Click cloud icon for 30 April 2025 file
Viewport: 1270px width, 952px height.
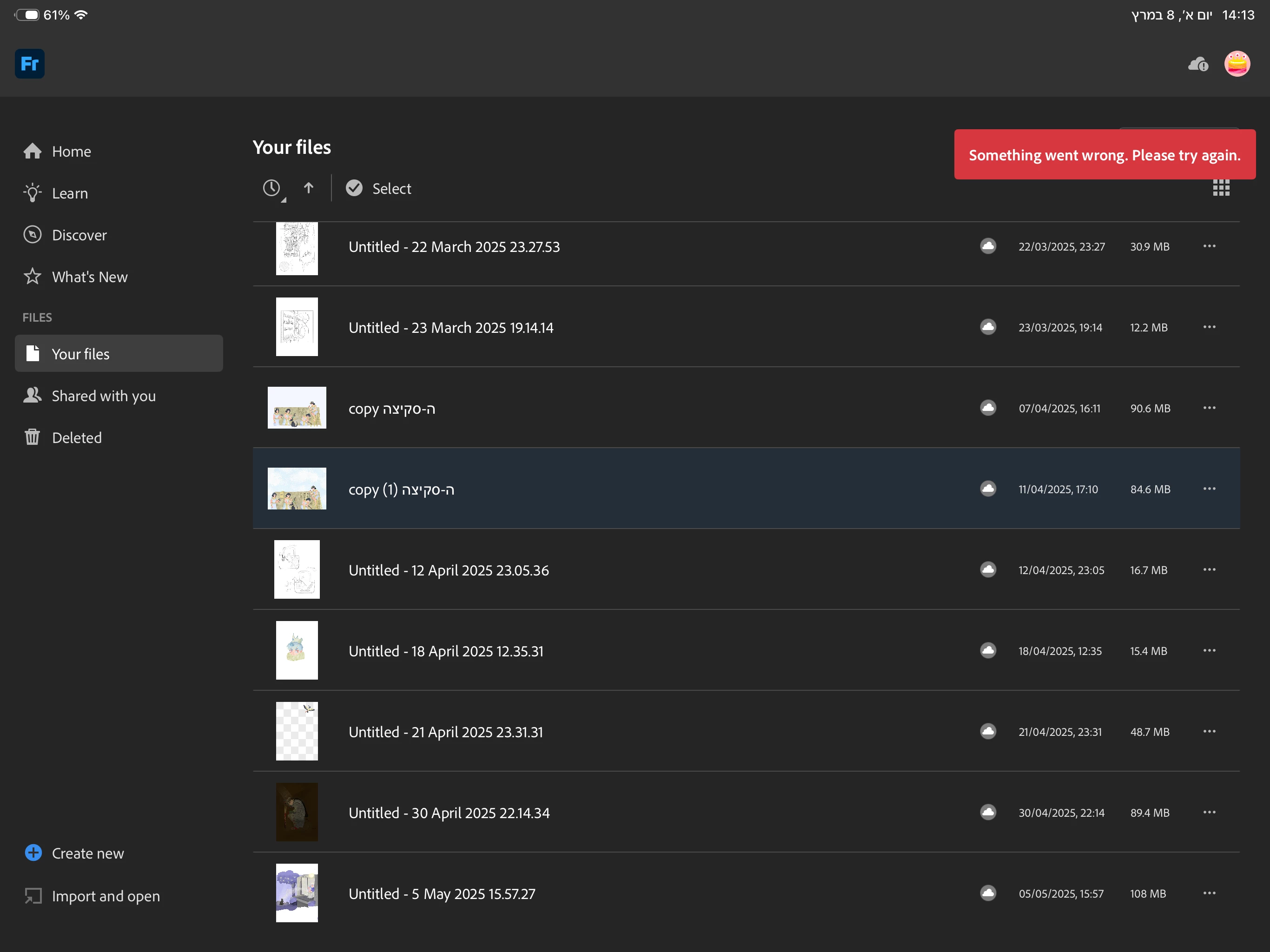(987, 813)
